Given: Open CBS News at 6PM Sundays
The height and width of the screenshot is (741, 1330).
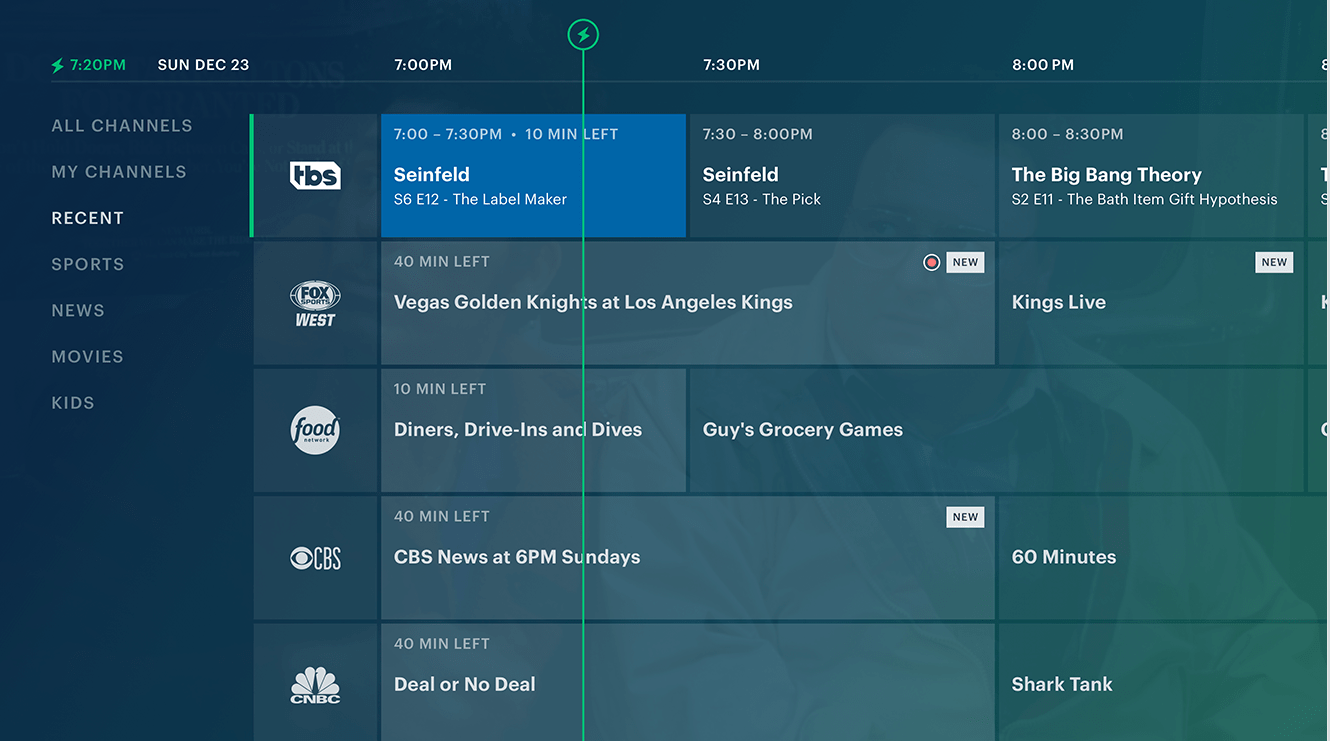Looking at the screenshot, I should [x=688, y=558].
